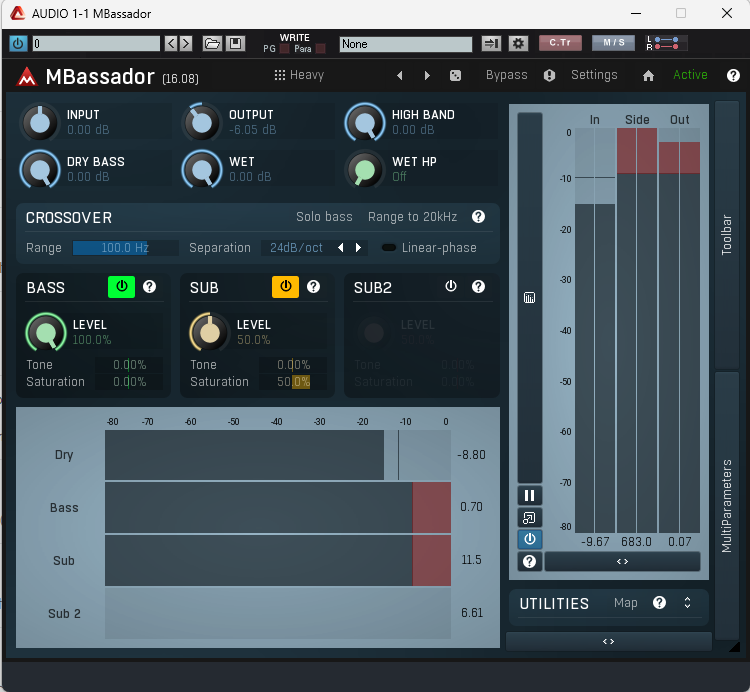750x692 pixels.
Task: Click the WET knob
Action: [202, 169]
